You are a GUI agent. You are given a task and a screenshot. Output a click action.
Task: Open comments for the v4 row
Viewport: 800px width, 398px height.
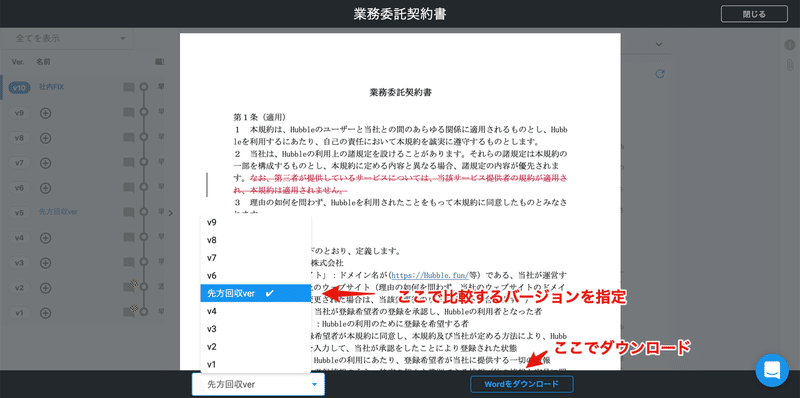point(129,238)
